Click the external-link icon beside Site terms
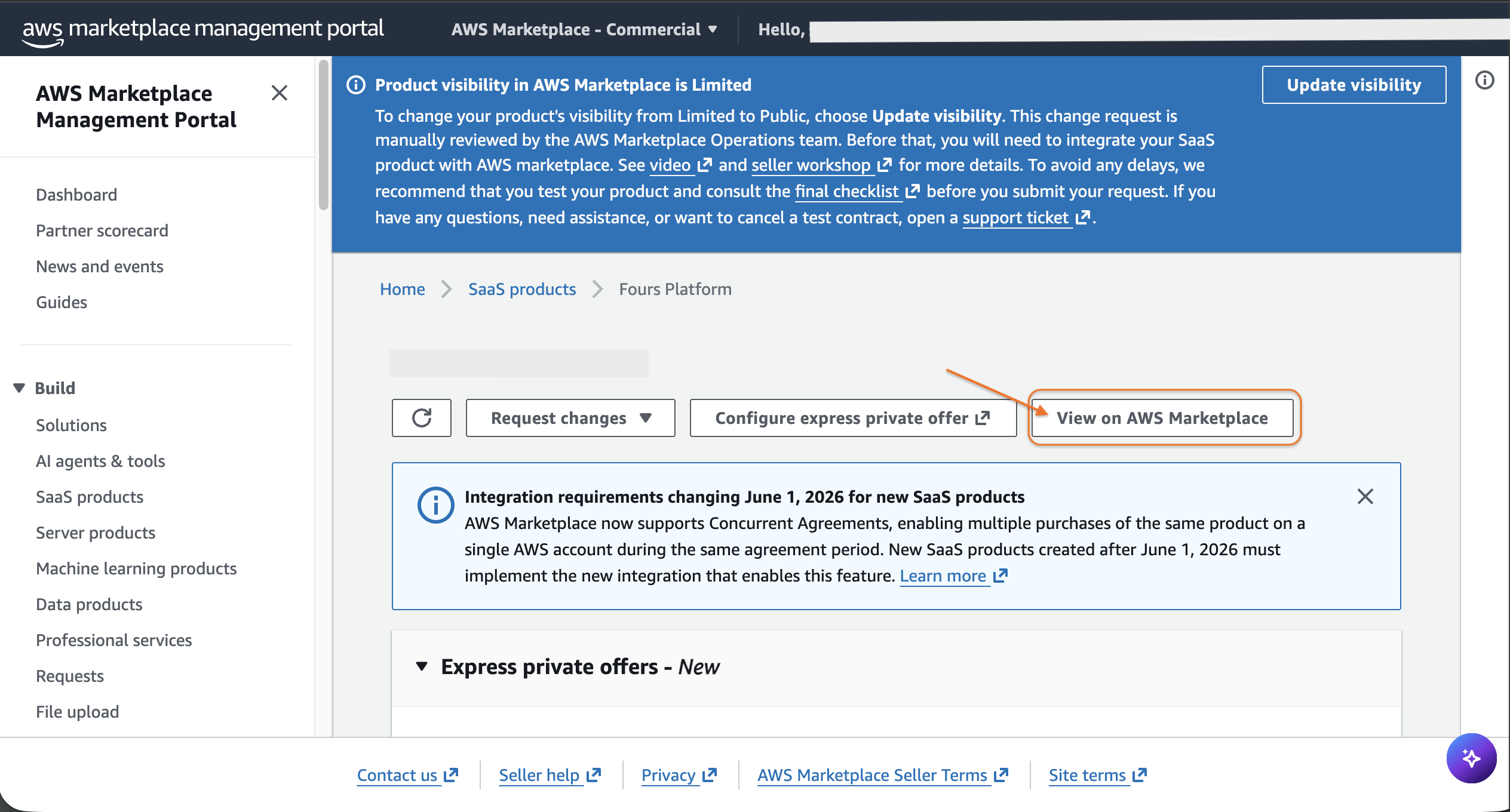1510x812 pixels. 1140,775
